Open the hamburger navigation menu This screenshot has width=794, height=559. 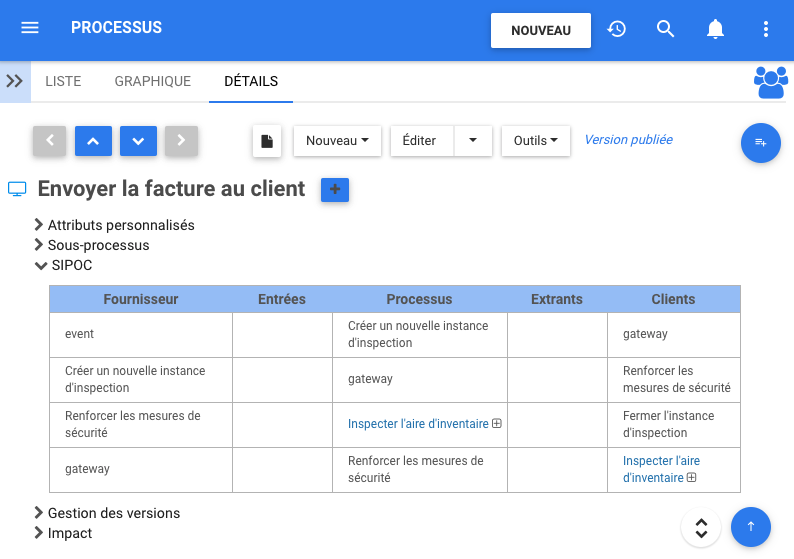(30, 28)
